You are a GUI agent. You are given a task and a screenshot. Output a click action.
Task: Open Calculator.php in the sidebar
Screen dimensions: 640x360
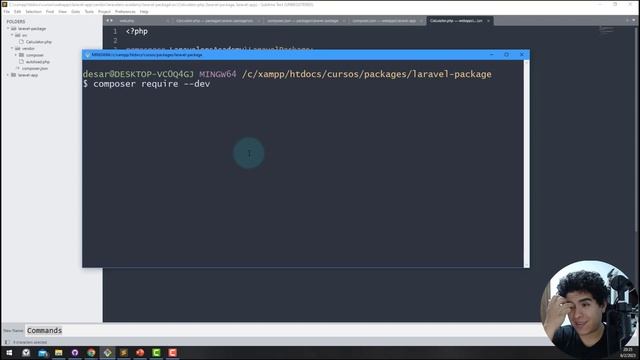(x=38, y=42)
